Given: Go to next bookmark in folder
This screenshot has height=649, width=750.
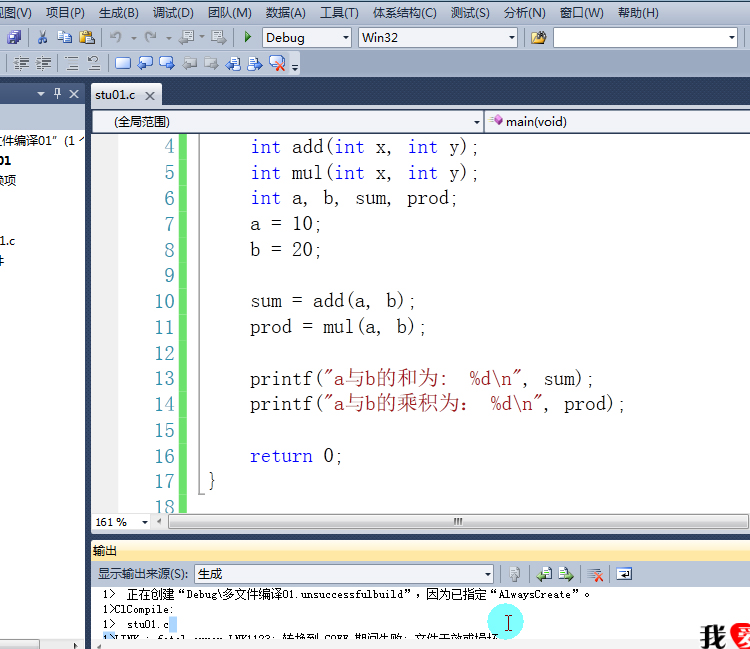Looking at the screenshot, I should [211, 63].
